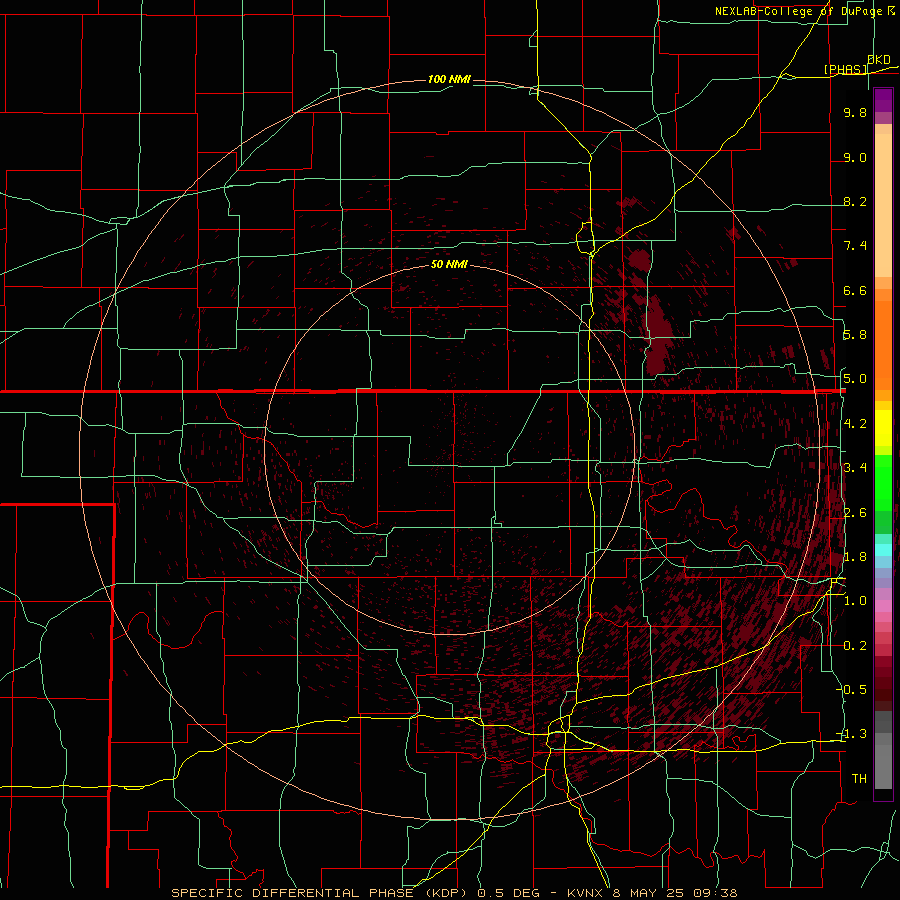The width and height of the screenshot is (900, 900).
Task: Click the 5.8 scale value
Action: pos(855,335)
